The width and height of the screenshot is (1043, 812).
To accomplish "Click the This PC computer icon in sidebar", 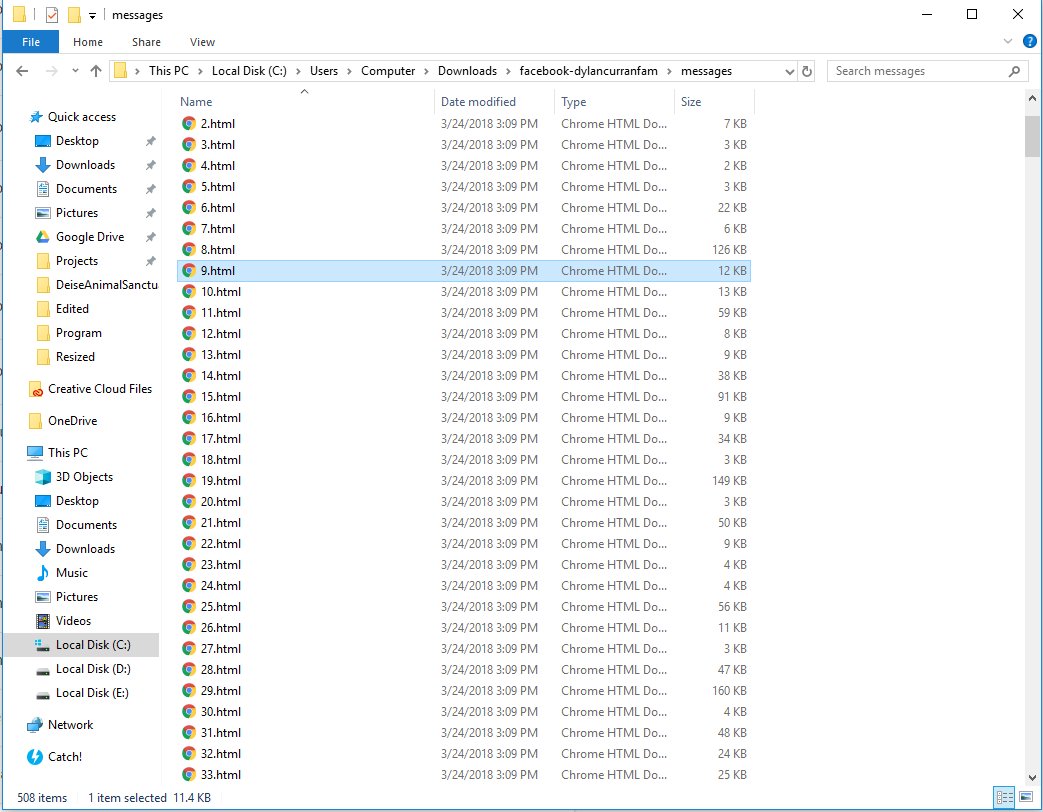I will pyautogui.click(x=35, y=453).
